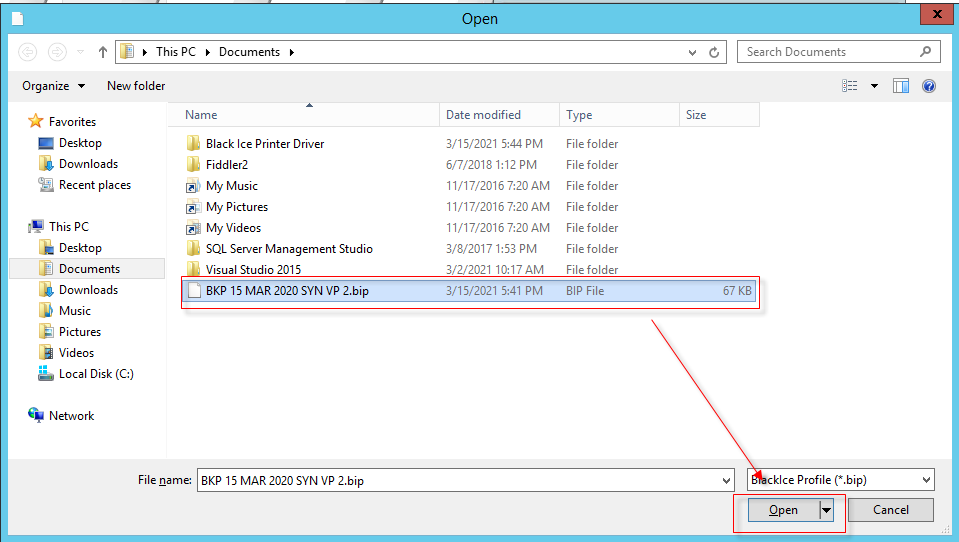959x542 pixels.
Task: Select This PC in the address path
Action: (x=176, y=52)
